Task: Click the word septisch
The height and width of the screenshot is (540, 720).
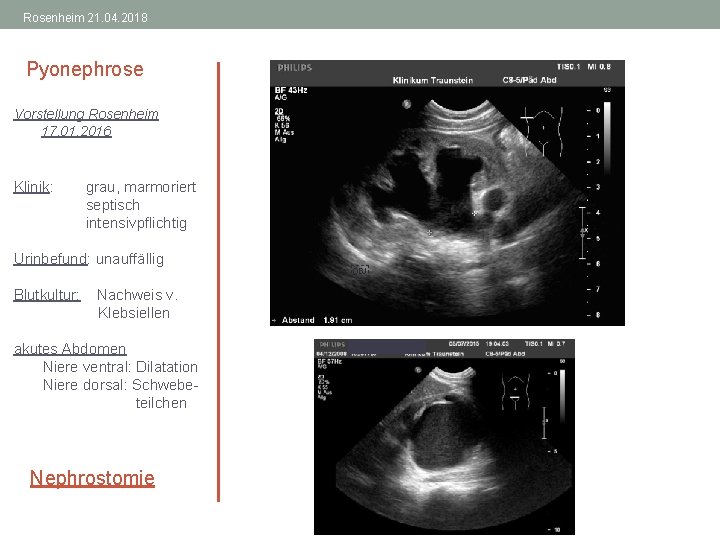Action: point(113,205)
